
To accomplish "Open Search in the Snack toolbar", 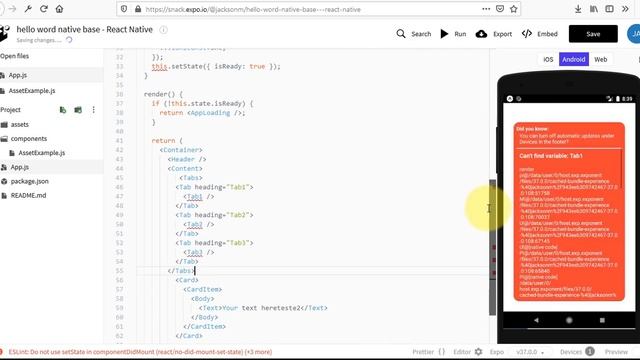I will pos(413,34).
